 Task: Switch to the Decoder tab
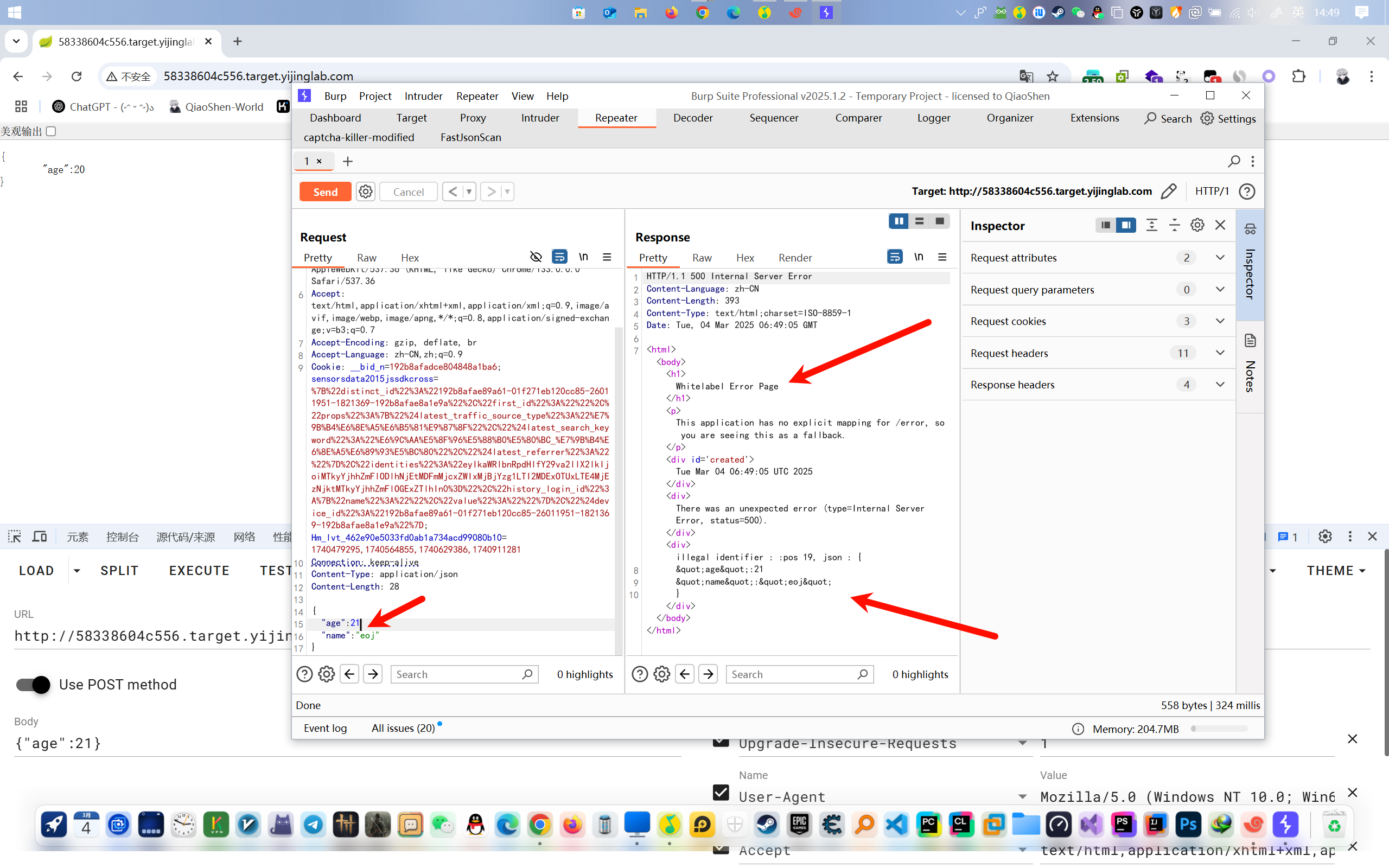coord(692,118)
